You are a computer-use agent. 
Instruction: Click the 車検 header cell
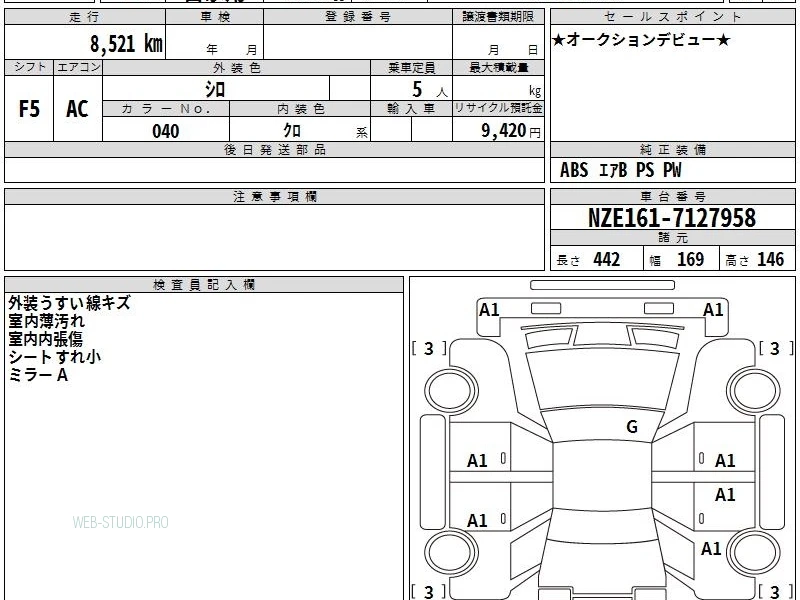(214, 17)
